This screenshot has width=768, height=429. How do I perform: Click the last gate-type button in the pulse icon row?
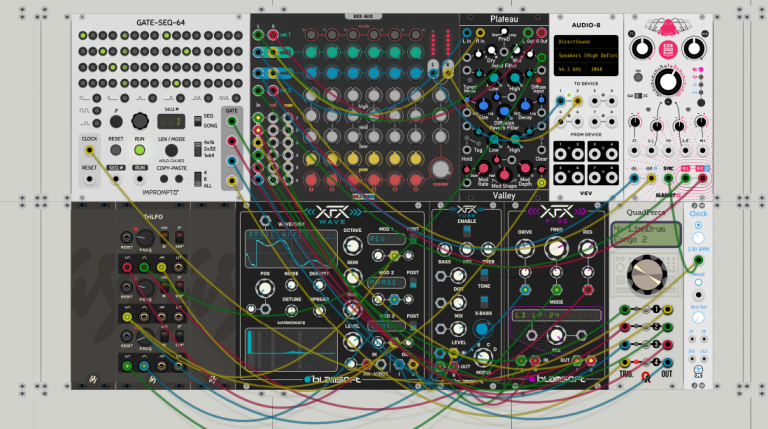237,98
